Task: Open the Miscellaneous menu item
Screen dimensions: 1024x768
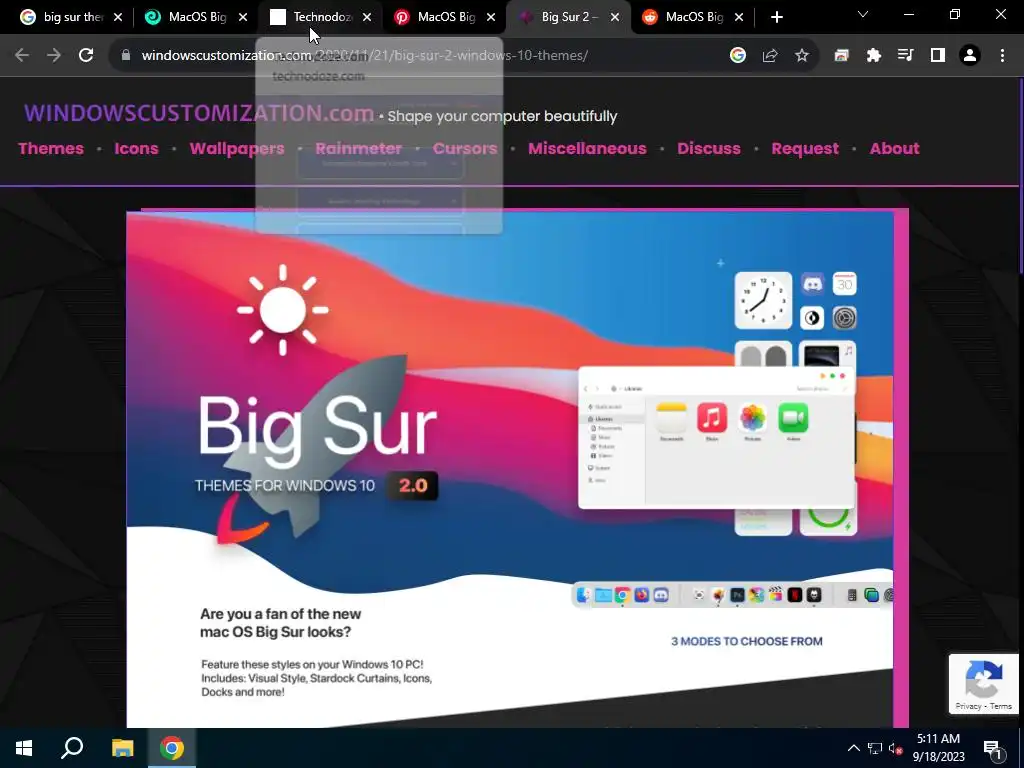Action: pyautogui.click(x=587, y=148)
